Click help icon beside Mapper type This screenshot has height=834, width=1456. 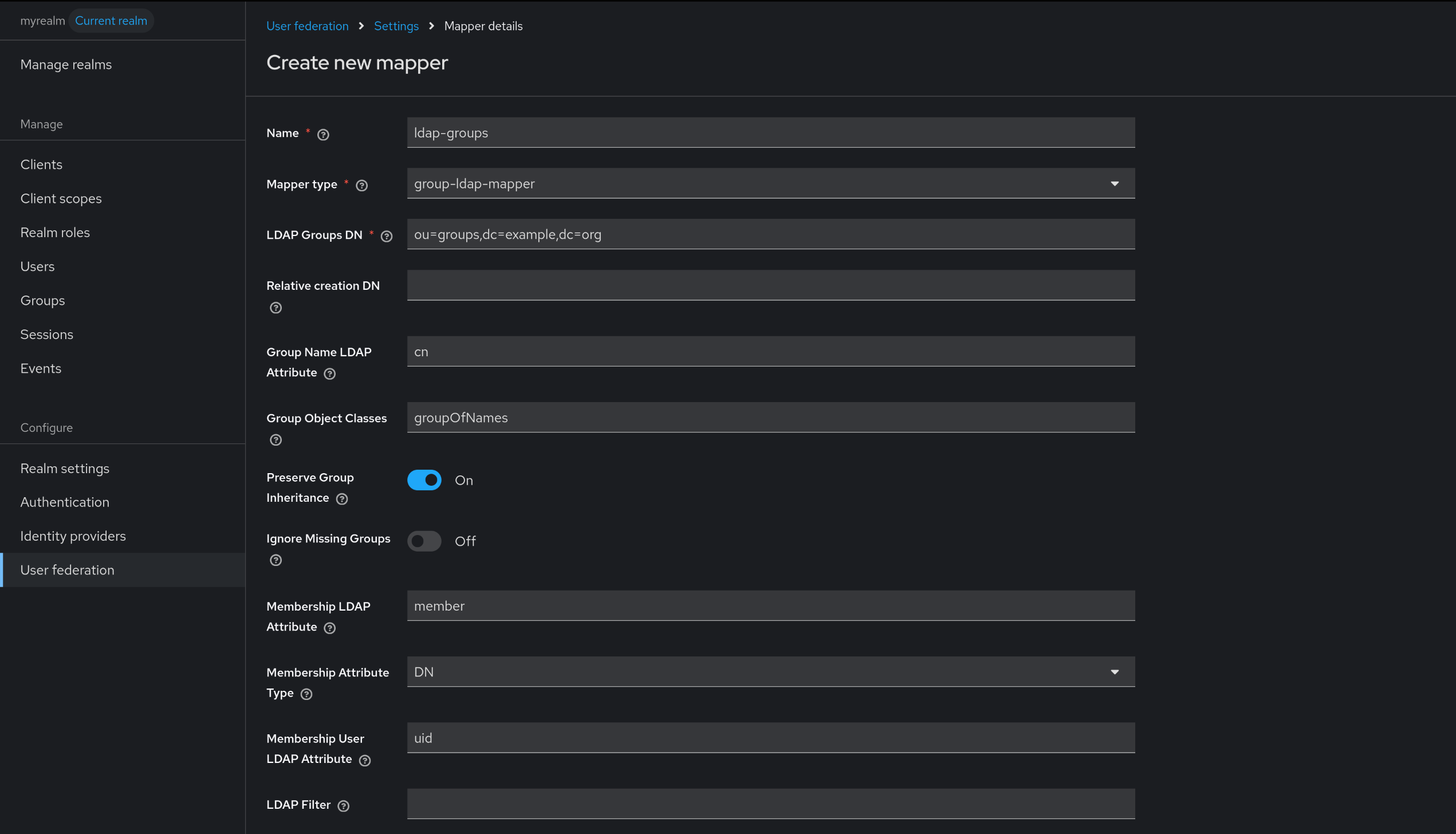pos(361,186)
